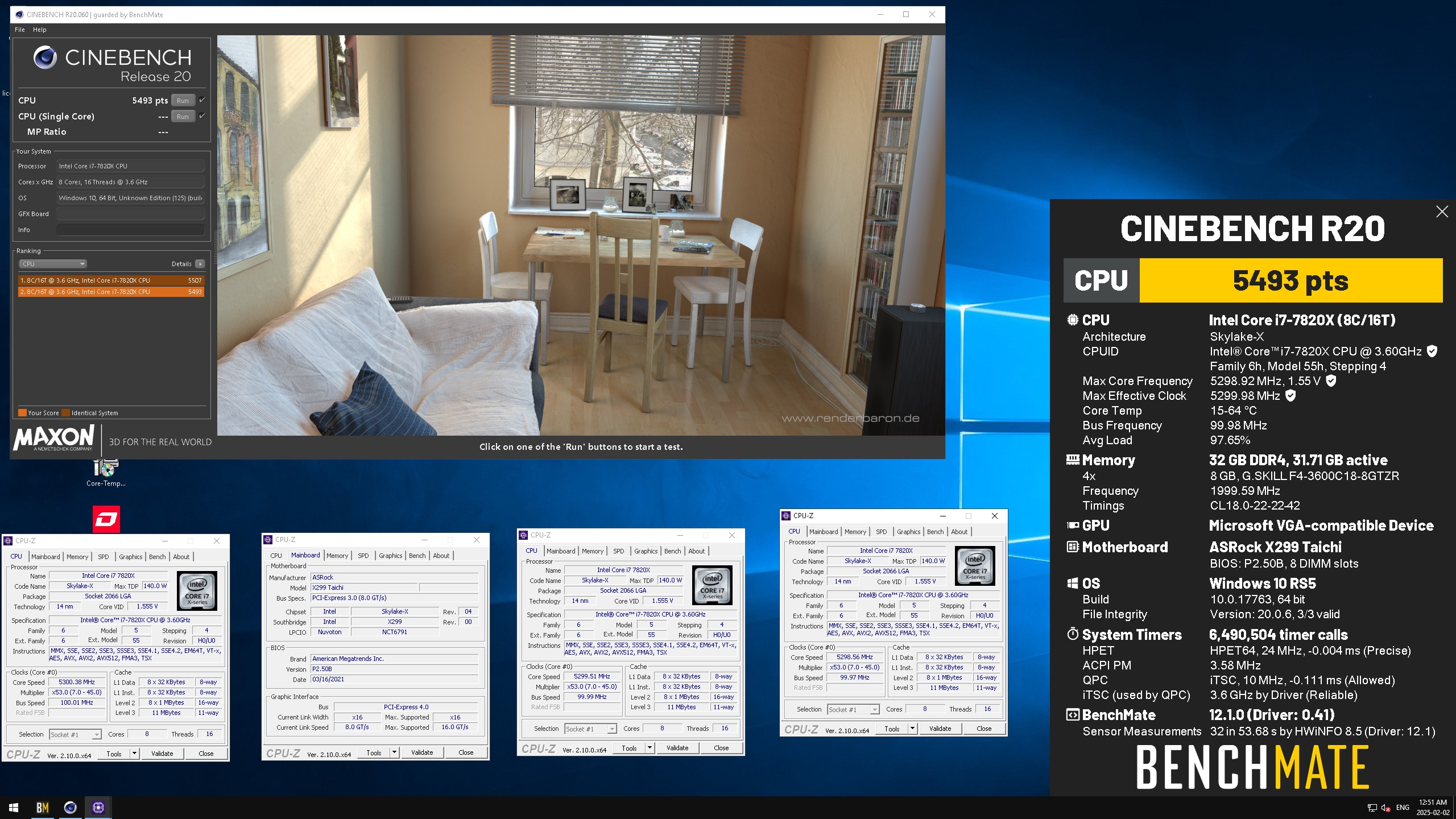Click Close button in Mainboard CPU-Z window
Viewport: 1456px width, 819px height.
click(x=466, y=752)
